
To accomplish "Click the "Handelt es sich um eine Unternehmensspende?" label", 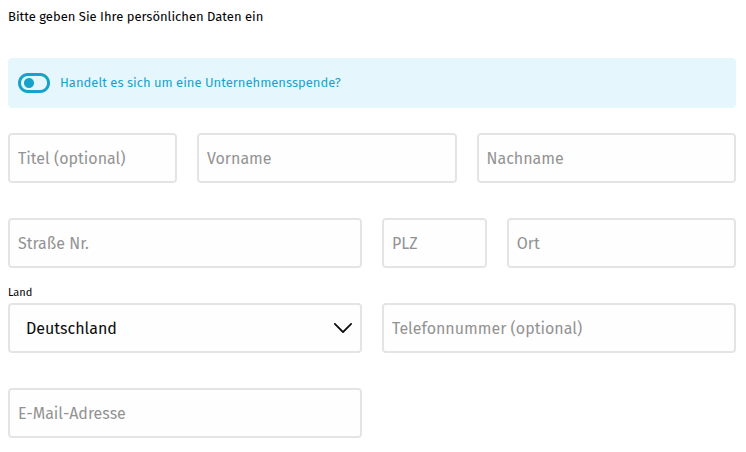I will (x=200, y=83).
